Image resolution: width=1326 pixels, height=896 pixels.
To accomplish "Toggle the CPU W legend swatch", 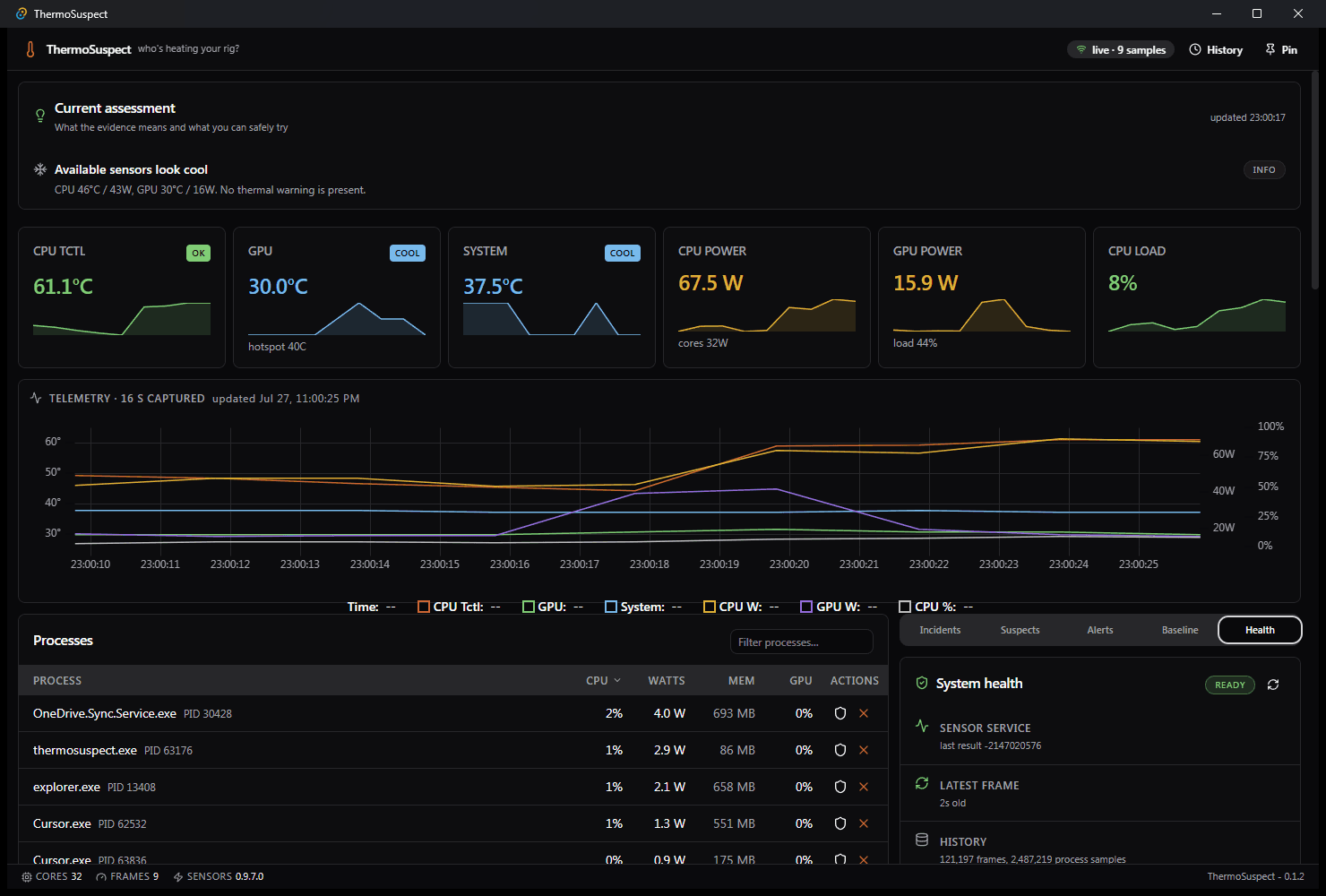I will [710, 607].
